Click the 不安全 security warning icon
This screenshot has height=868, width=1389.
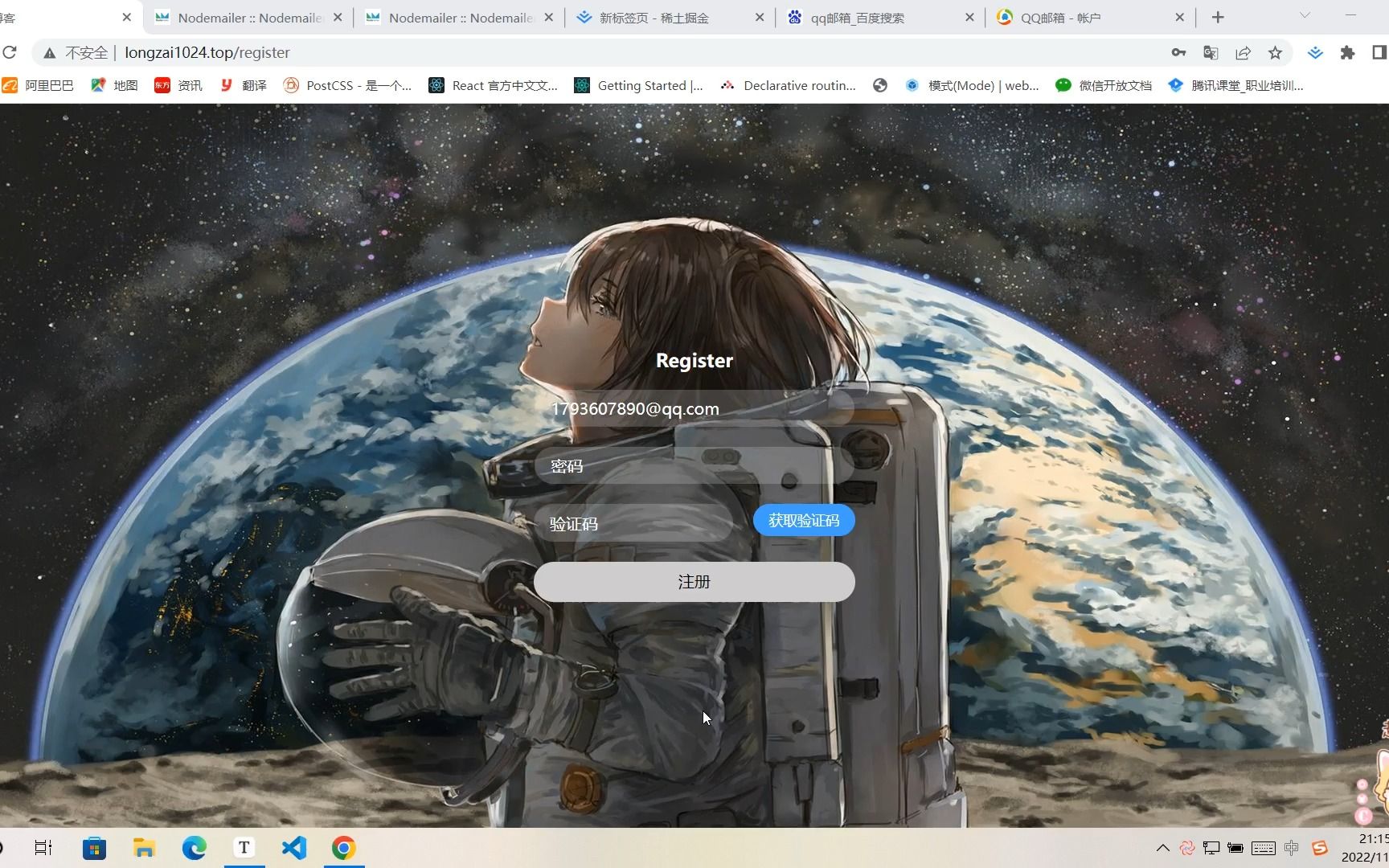click(x=50, y=53)
